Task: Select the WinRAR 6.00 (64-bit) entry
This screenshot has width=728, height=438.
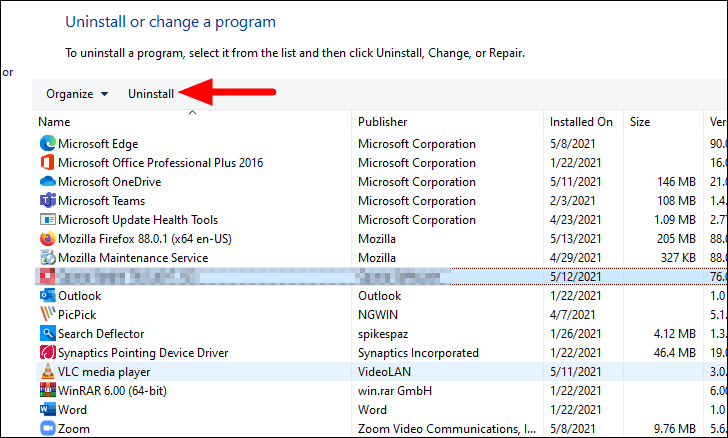Action: click(112, 391)
